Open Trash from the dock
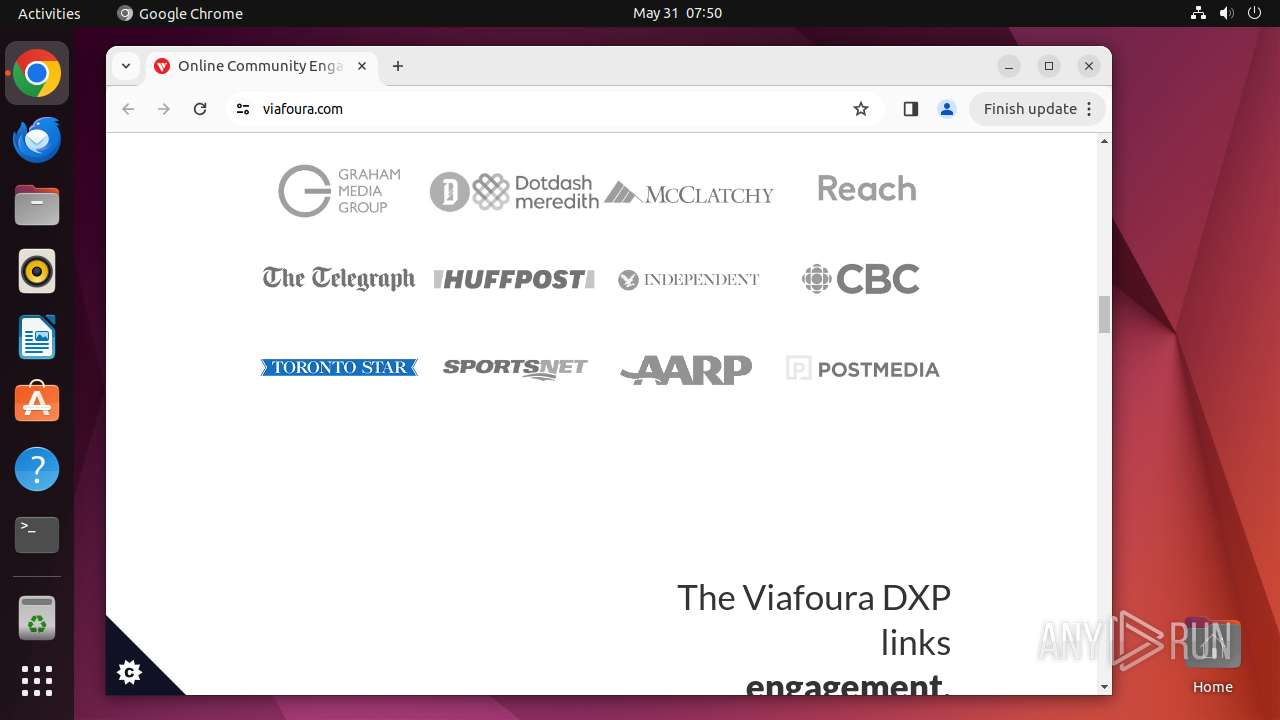 [x=37, y=618]
